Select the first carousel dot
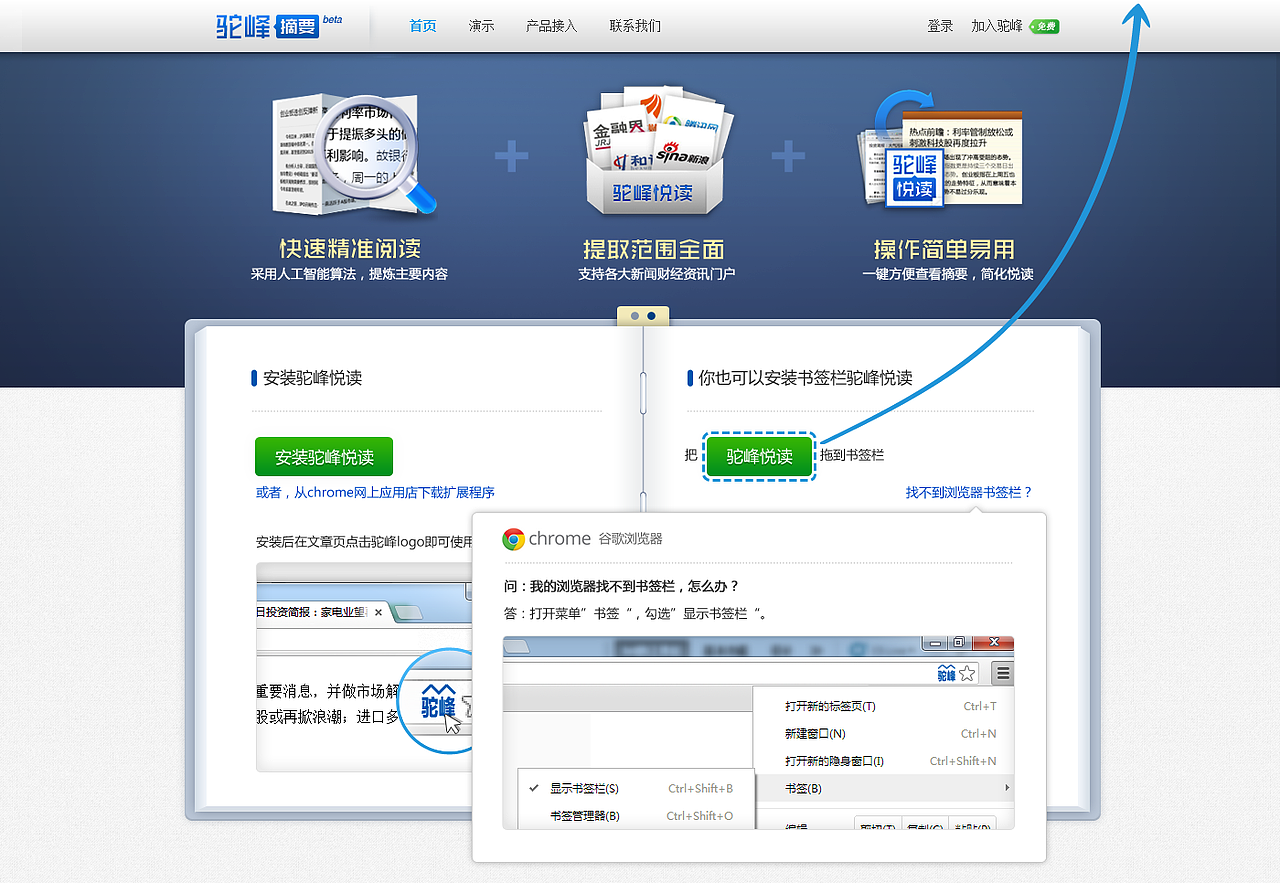 pyautogui.click(x=635, y=316)
